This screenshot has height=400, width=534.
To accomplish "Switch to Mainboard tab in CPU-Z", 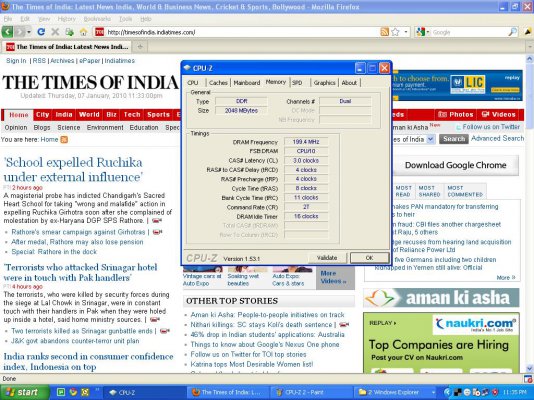I will (x=247, y=83).
